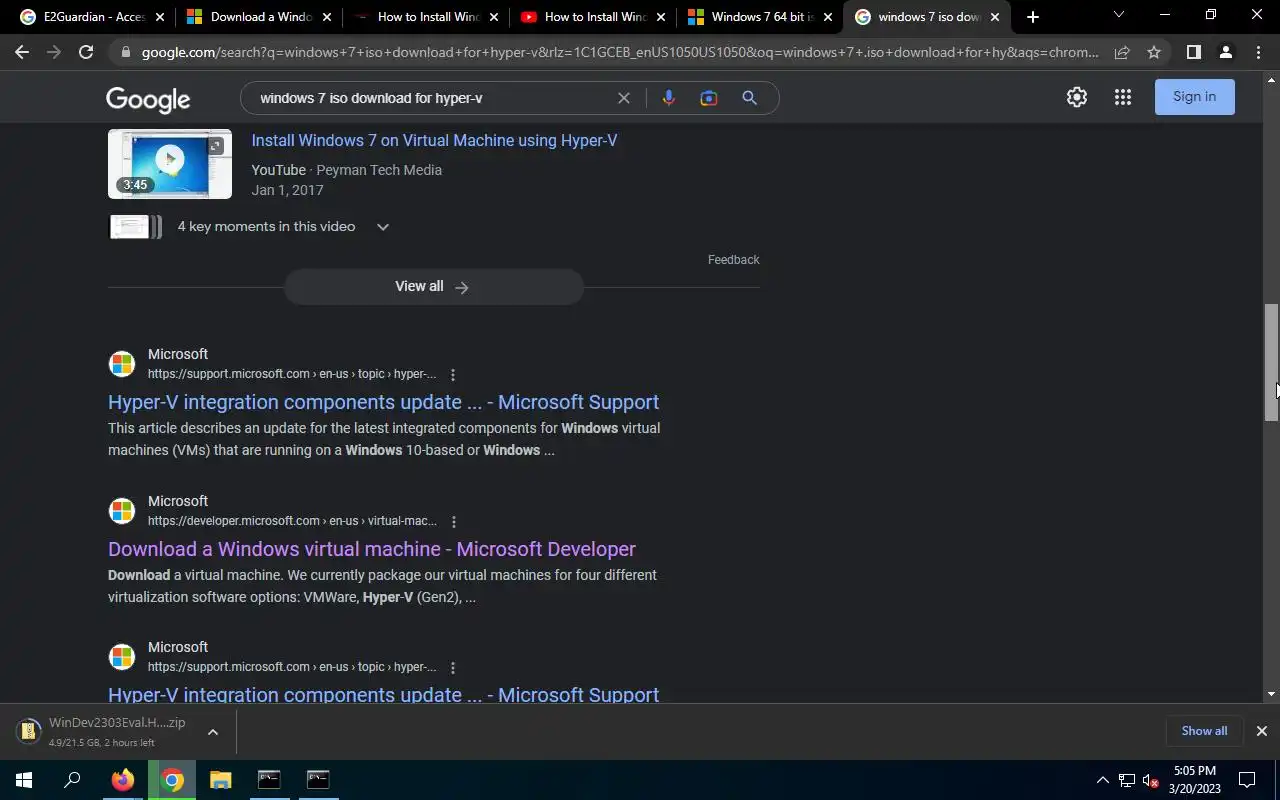Screen dimensions: 1280x800
Task: Open first Hyper-V integration components update result
Action: tap(383, 402)
